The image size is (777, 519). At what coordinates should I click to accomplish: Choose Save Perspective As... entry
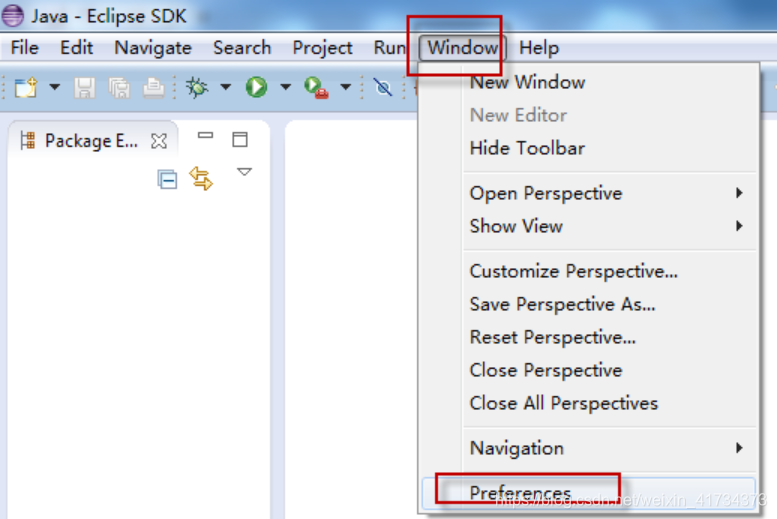coord(589,304)
